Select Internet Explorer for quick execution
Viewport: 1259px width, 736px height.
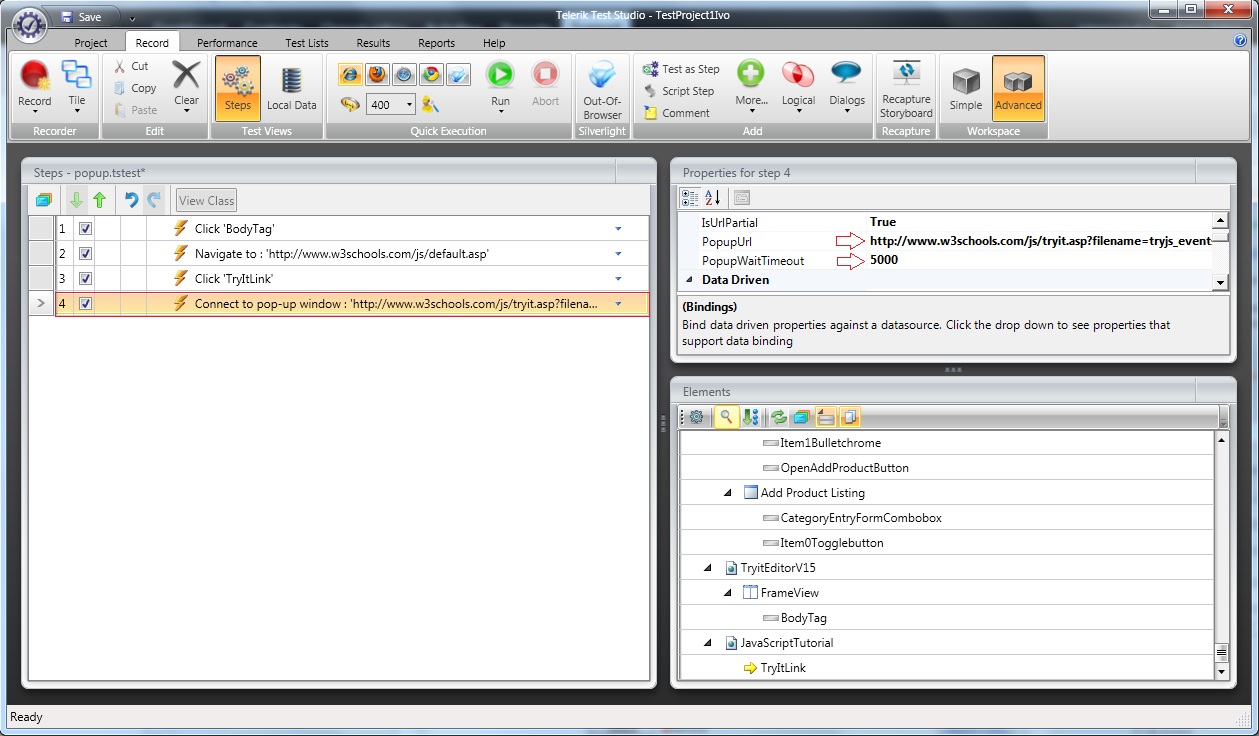(x=350, y=74)
